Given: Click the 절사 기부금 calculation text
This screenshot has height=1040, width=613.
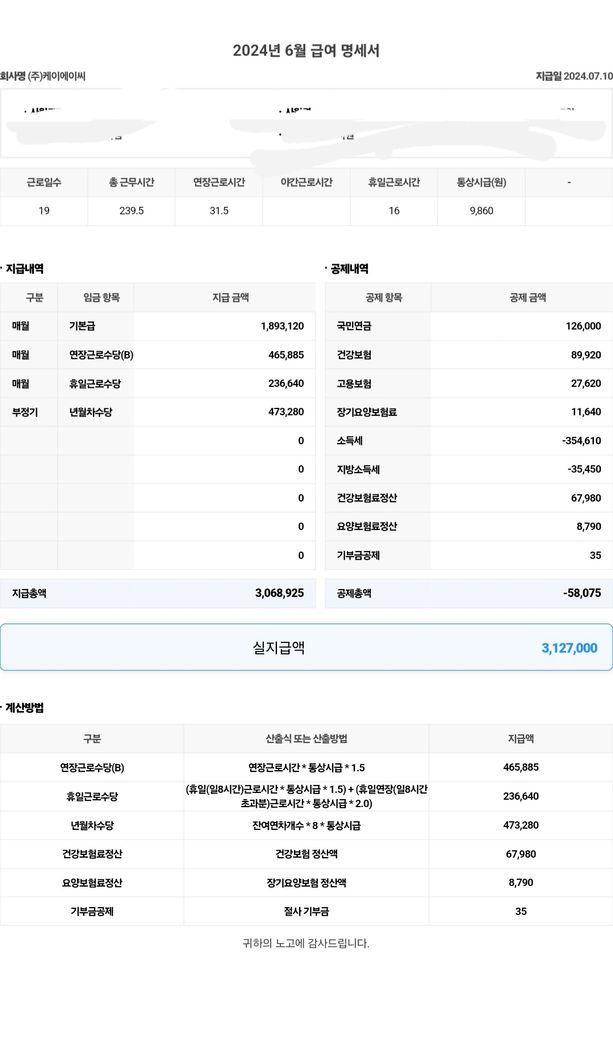Looking at the screenshot, I should click(306, 911).
